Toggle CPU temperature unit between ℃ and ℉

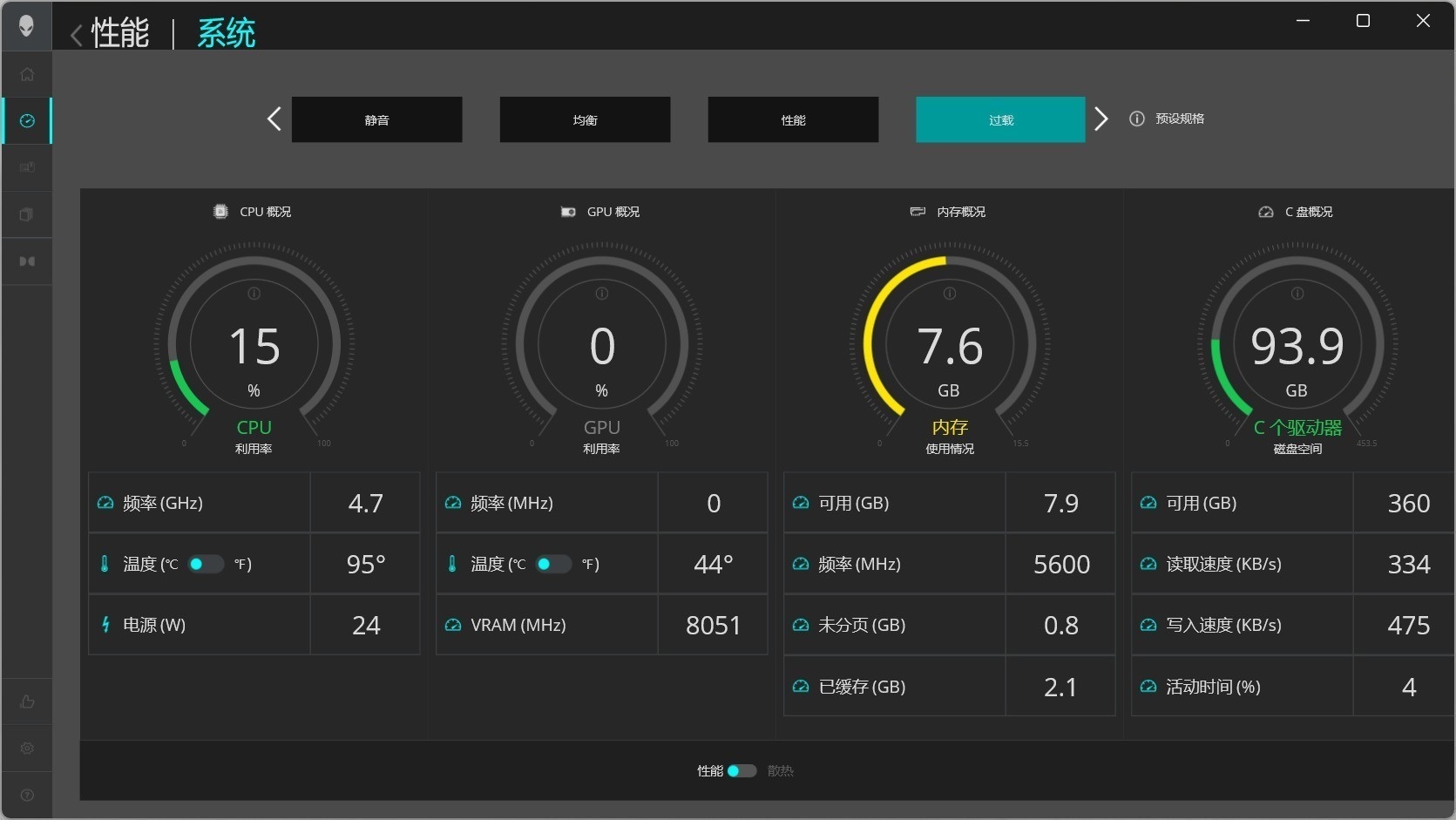tap(206, 564)
